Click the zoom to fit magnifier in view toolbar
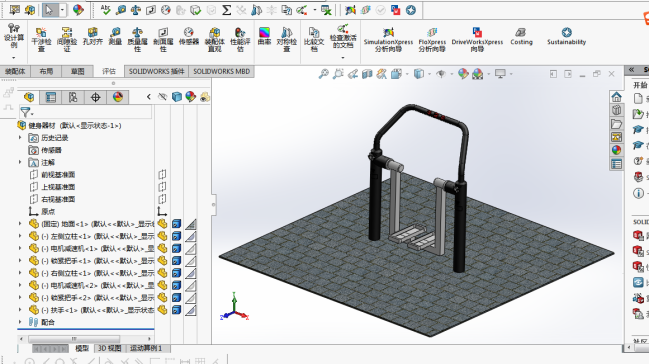 (x=323, y=74)
